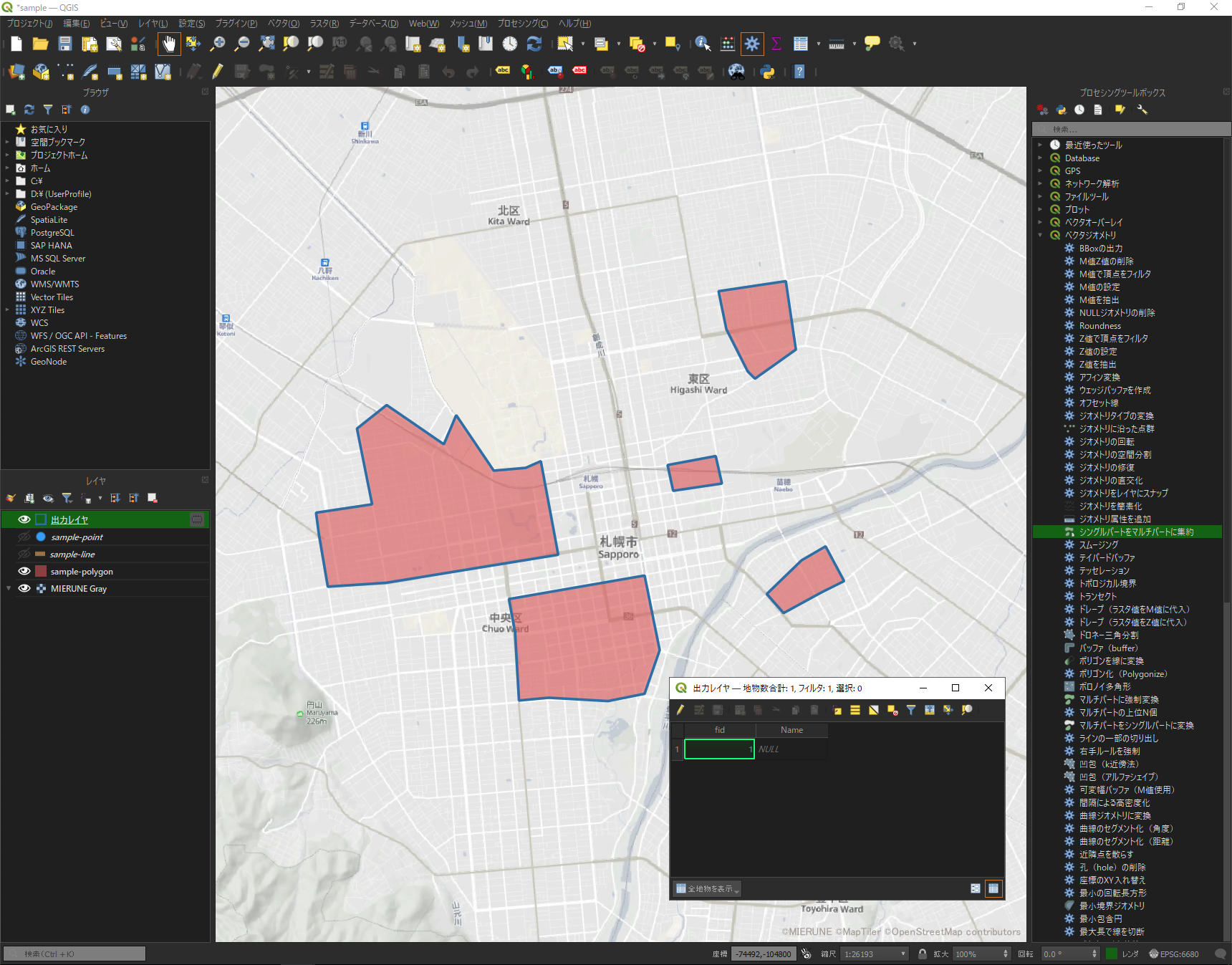Image resolution: width=1232 pixels, height=965 pixels.
Task: Expand the MIERUNE Gray layer group
Action: (9, 588)
